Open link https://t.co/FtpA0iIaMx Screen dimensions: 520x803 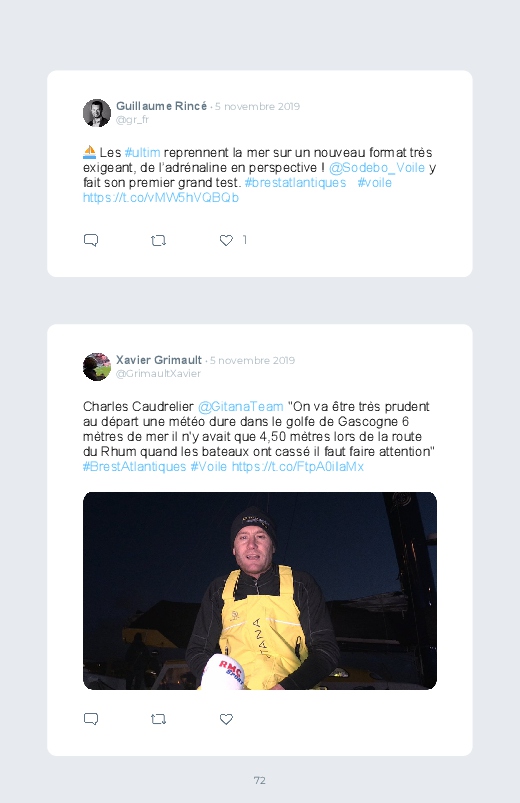coord(298,466)
